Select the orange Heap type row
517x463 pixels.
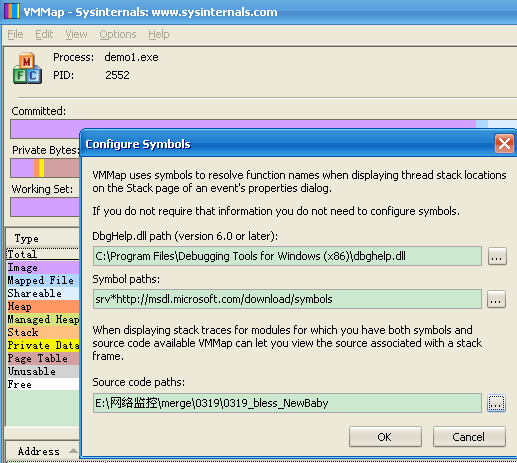(43, 306)
